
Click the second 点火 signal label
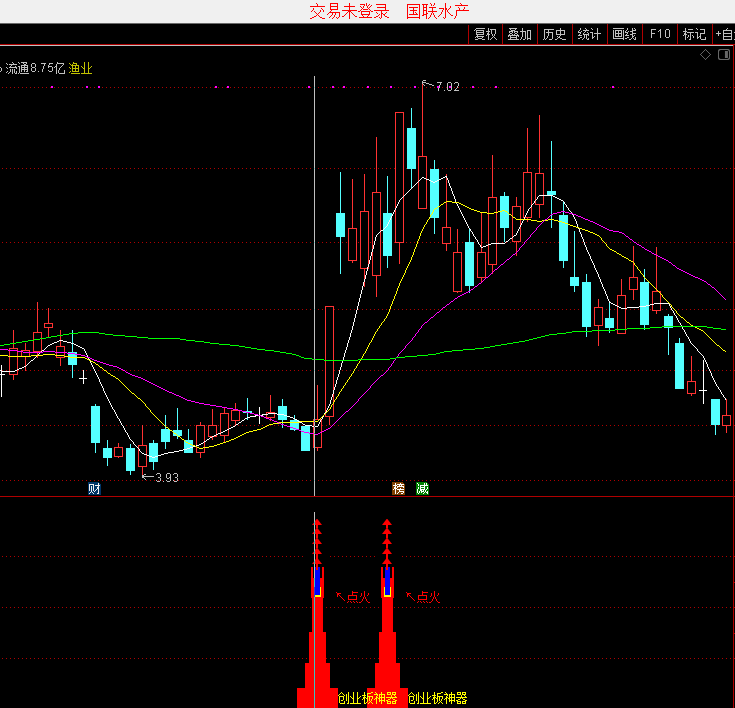click(x=428, y=597)
